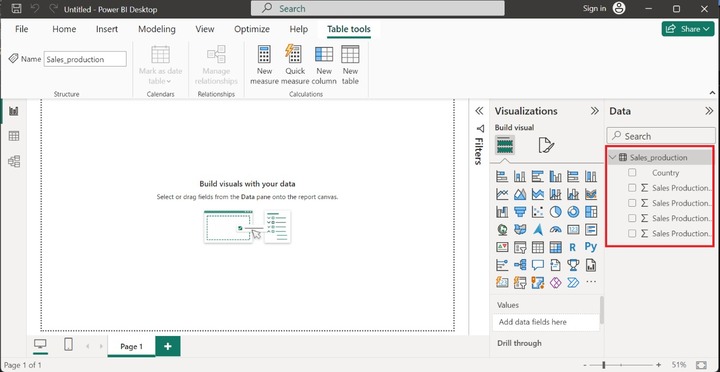Select the Donut chart visual
This screenshot has width=720, height=372.
pos(573,212)
